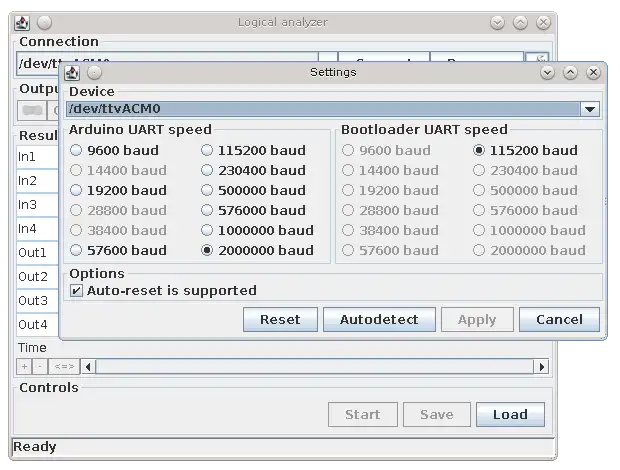Cancel the Settings dialog
This screenshot has height=470, width=620.
pos(560,319)
